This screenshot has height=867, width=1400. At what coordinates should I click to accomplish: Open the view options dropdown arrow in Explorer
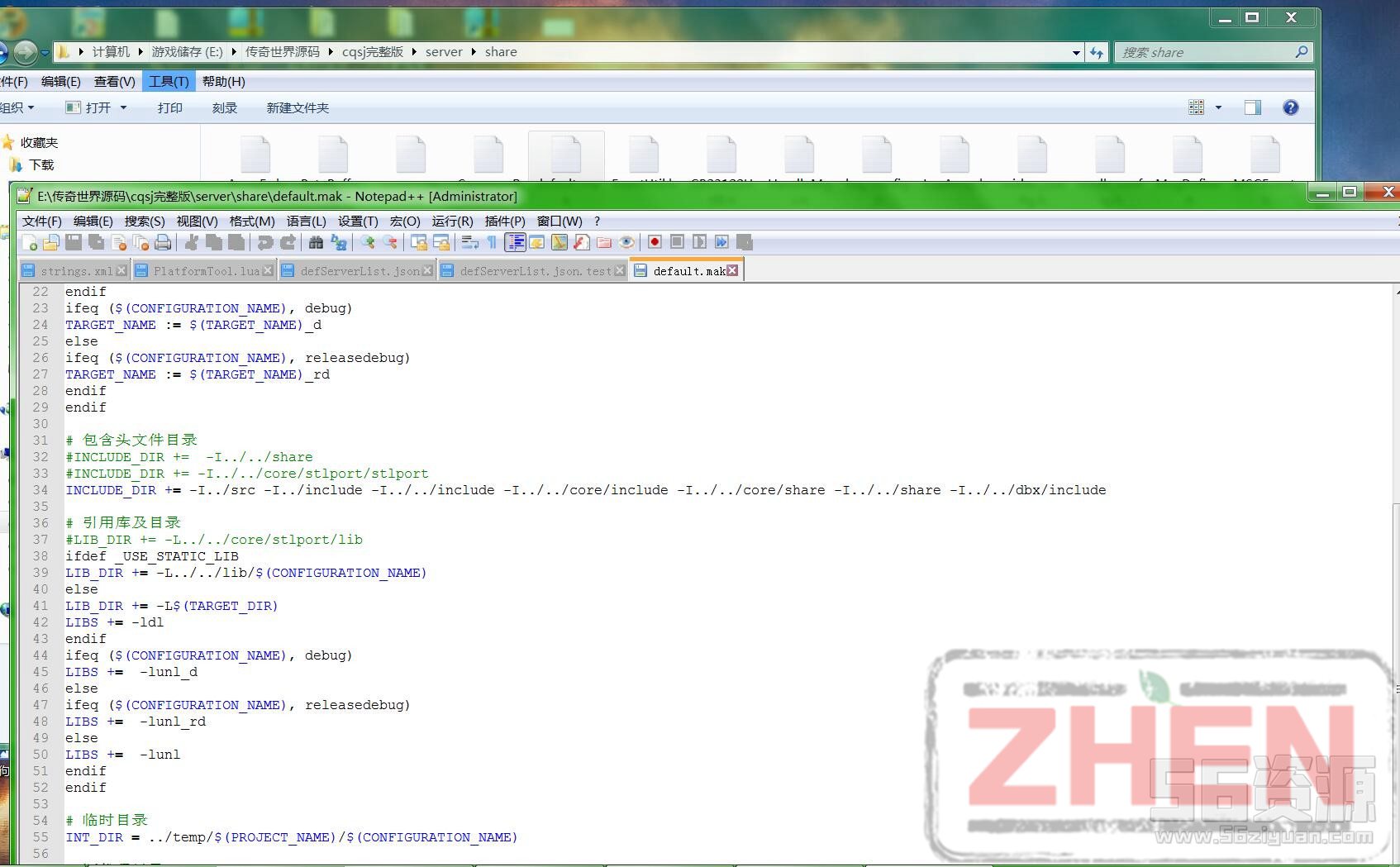pyautogui.click(x=1218, y=107)
